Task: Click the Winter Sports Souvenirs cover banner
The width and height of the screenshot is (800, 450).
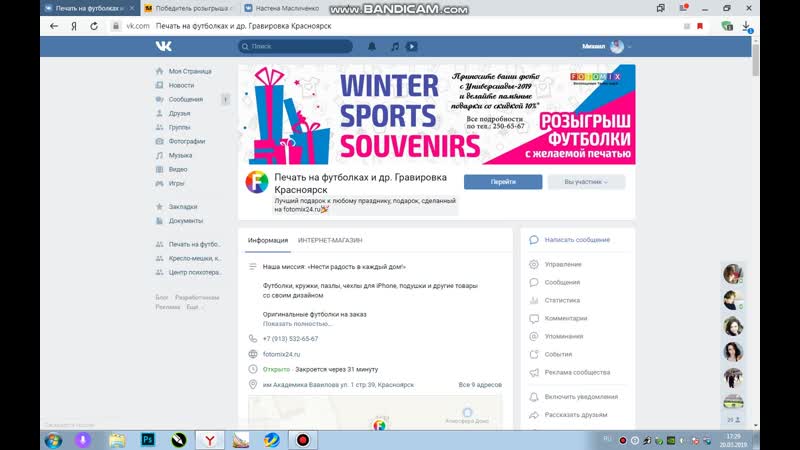Action: (x=437, y=114)
